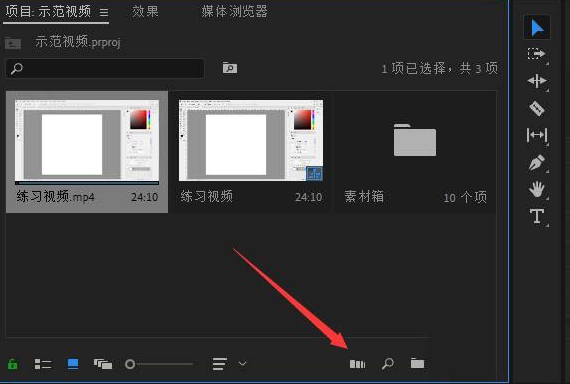Select the 素材箱 bin folder
The image size is (570, 384).
(x=415, y=140)
